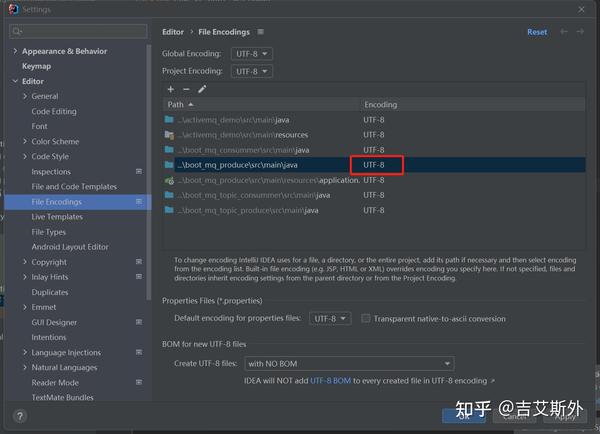Click resources folder icon of activemq_demo row
This screenshot has width=600, height=434.
[x=169, y=135]
